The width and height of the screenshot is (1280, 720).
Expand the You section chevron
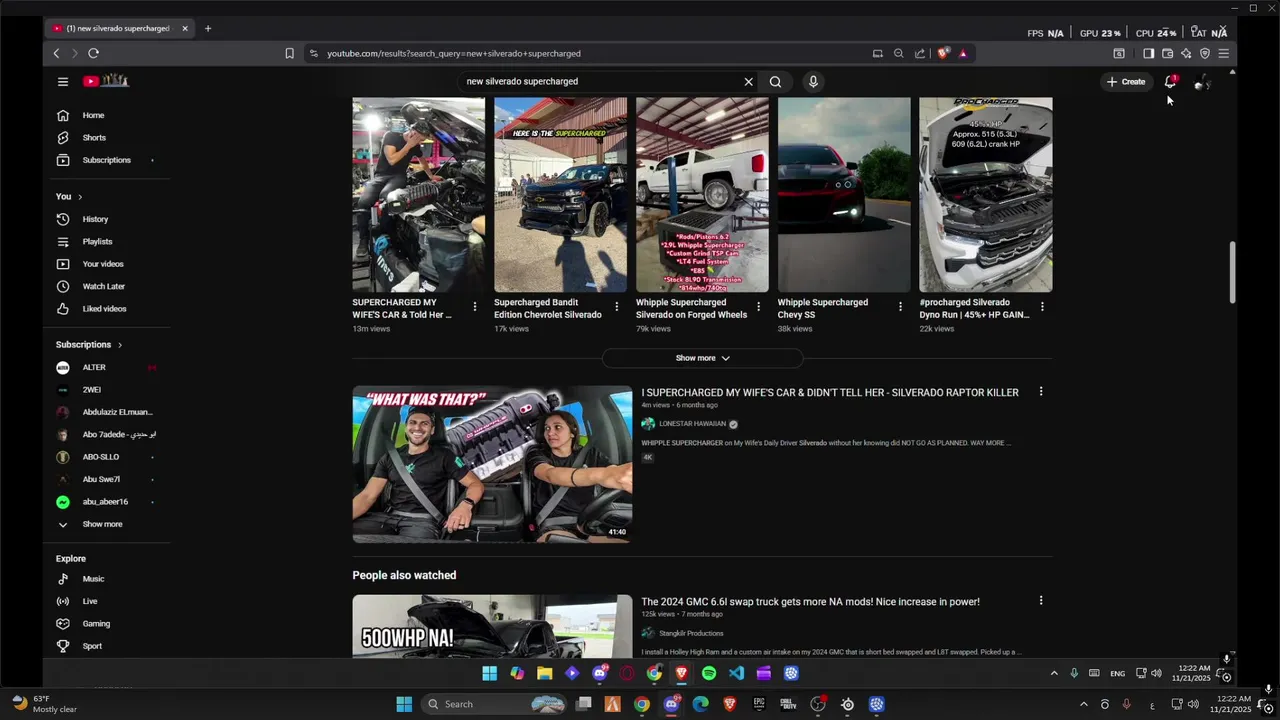point(80,197)
